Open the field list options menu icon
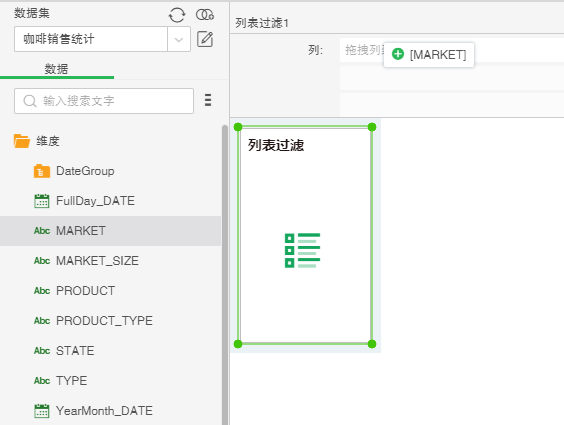Viewport: 564px width, 425px height. tap(208, 100)
